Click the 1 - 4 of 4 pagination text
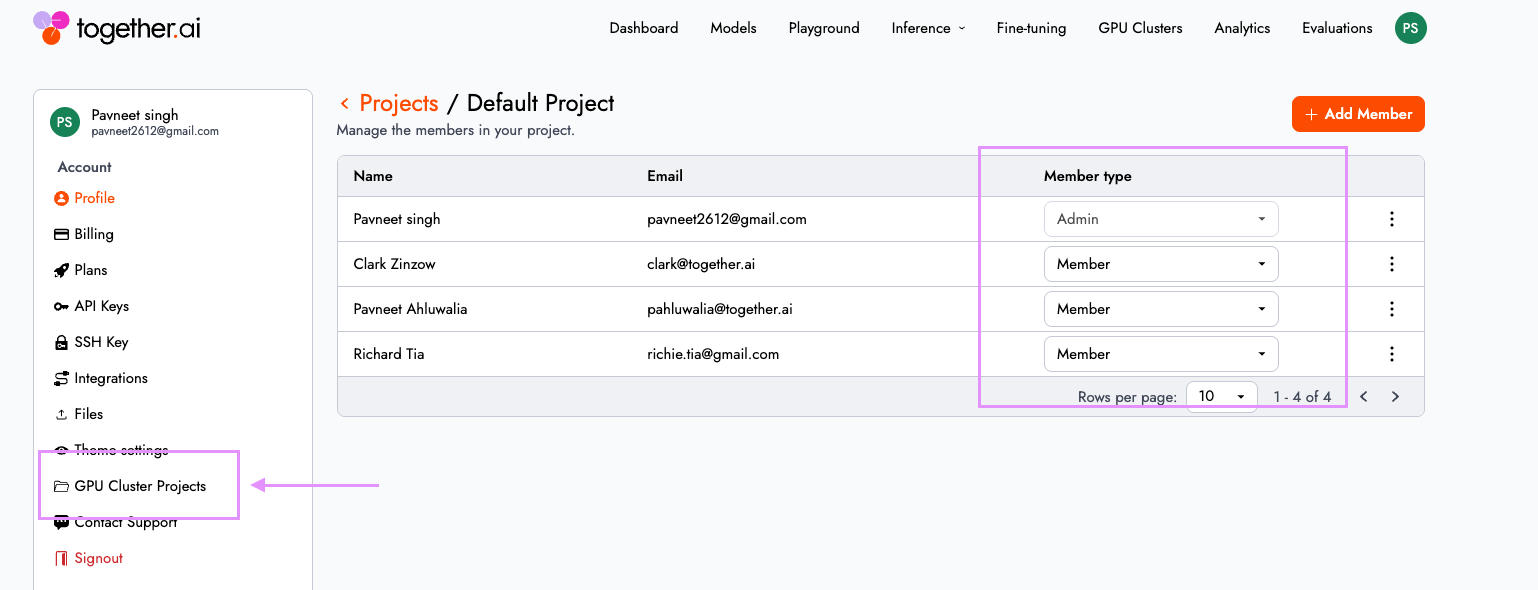 [1302, 397]
